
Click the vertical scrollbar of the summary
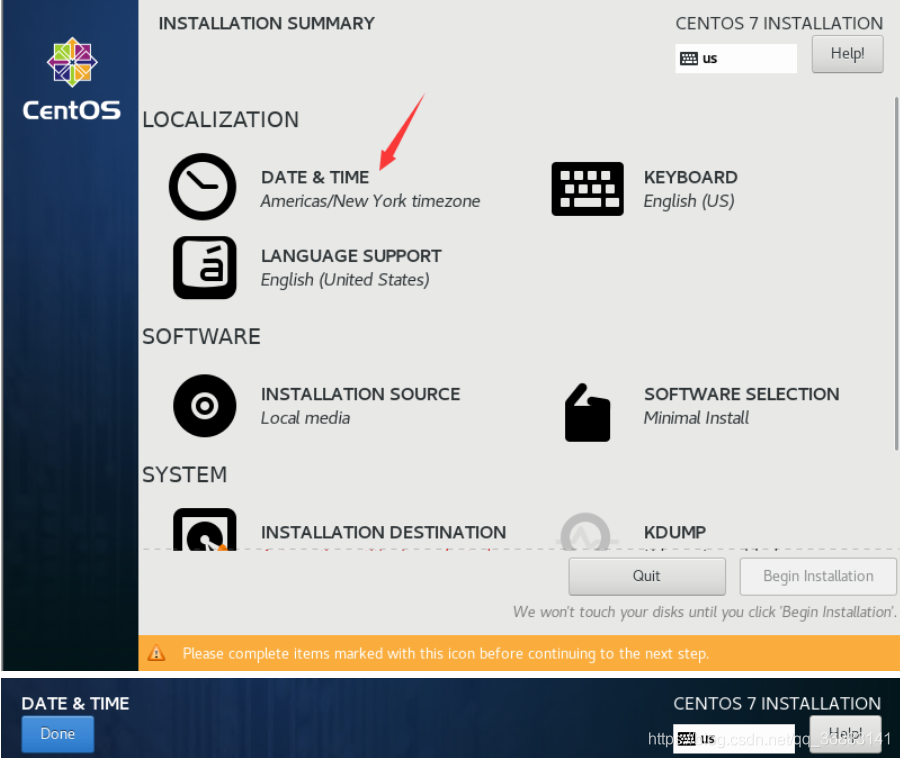point(897,274)
